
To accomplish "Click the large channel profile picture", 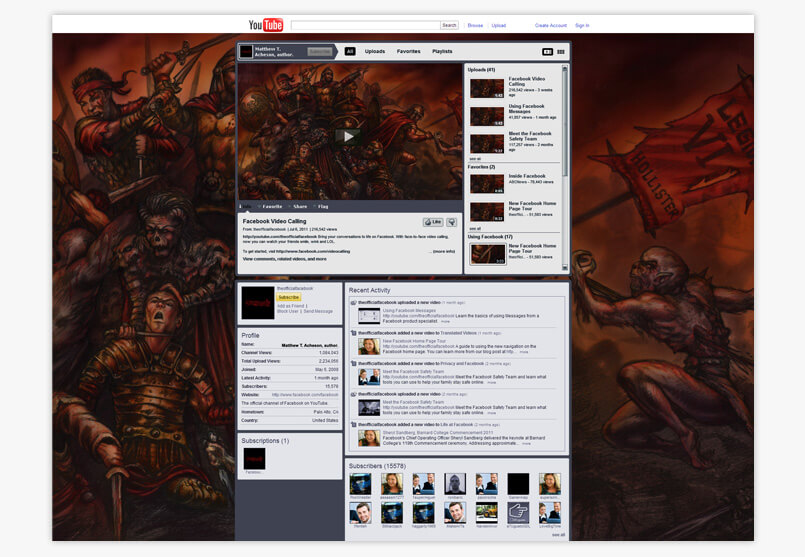I will pos(258,303).
